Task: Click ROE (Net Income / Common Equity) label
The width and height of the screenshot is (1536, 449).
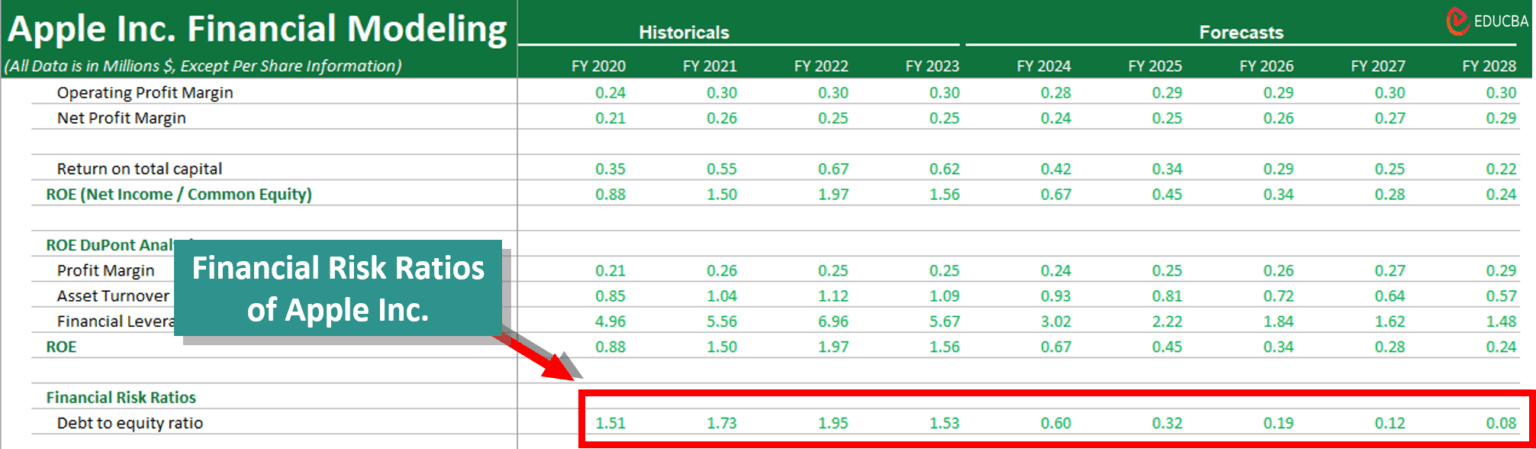Action: pyautogui.click(x=179, y=194)
